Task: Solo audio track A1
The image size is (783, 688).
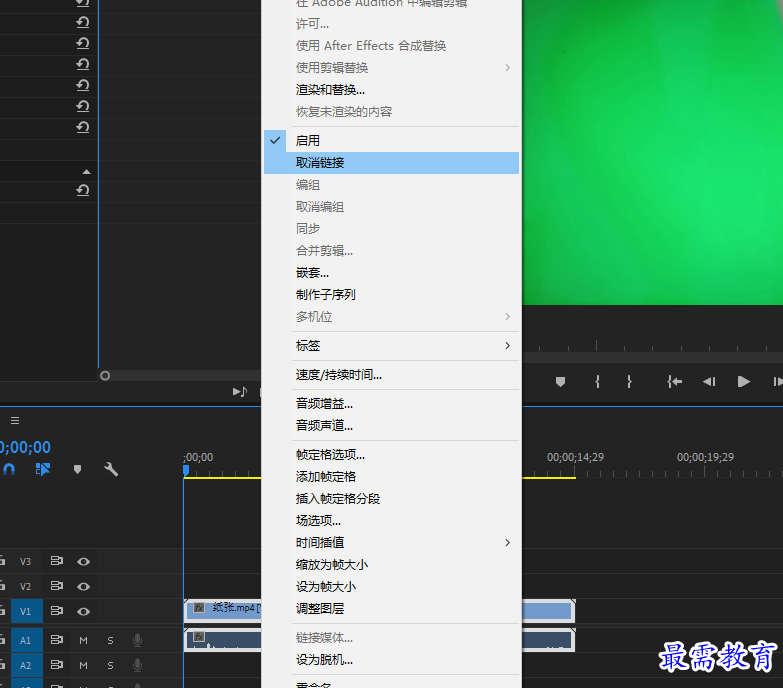Action: pos(110,640)
